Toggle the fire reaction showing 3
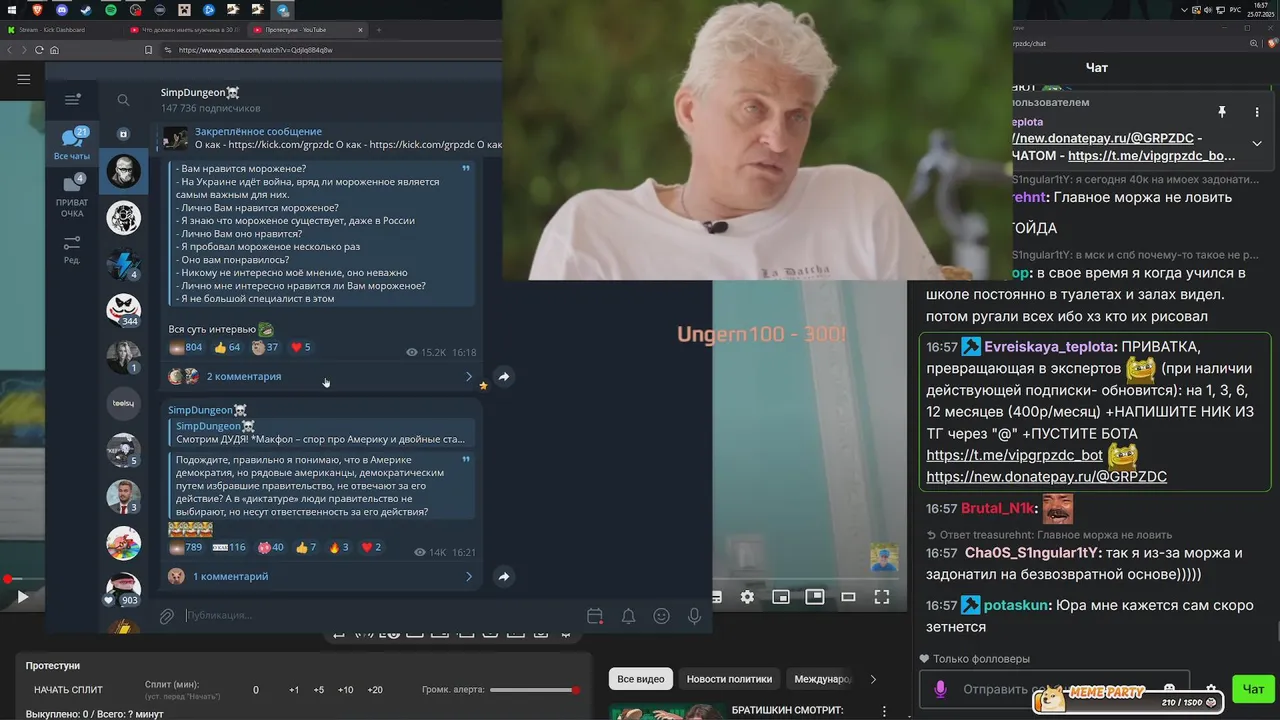This screenshot has height=720, width=1280. point(338,547)
